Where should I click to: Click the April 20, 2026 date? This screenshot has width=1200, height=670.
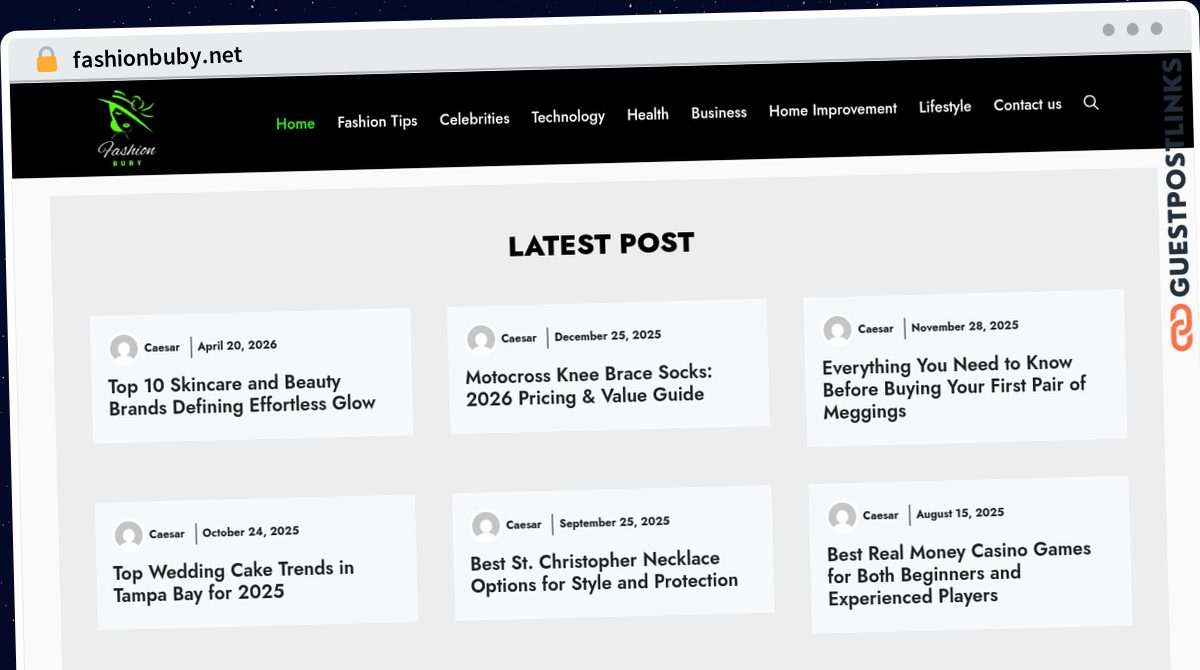pyautogui.click(x=237, y=346)
